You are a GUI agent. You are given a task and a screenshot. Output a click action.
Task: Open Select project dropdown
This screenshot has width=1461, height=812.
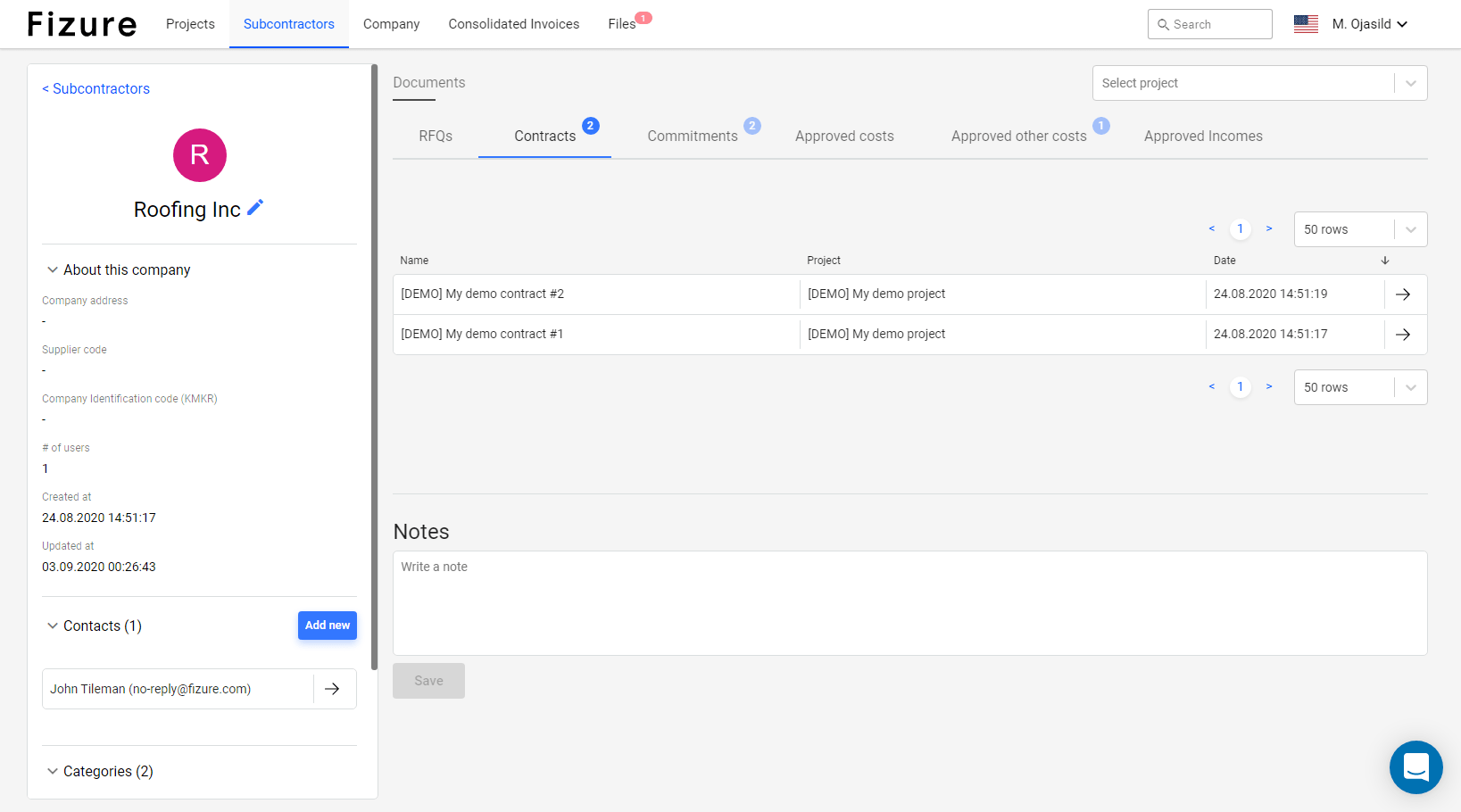(1259, 83)
